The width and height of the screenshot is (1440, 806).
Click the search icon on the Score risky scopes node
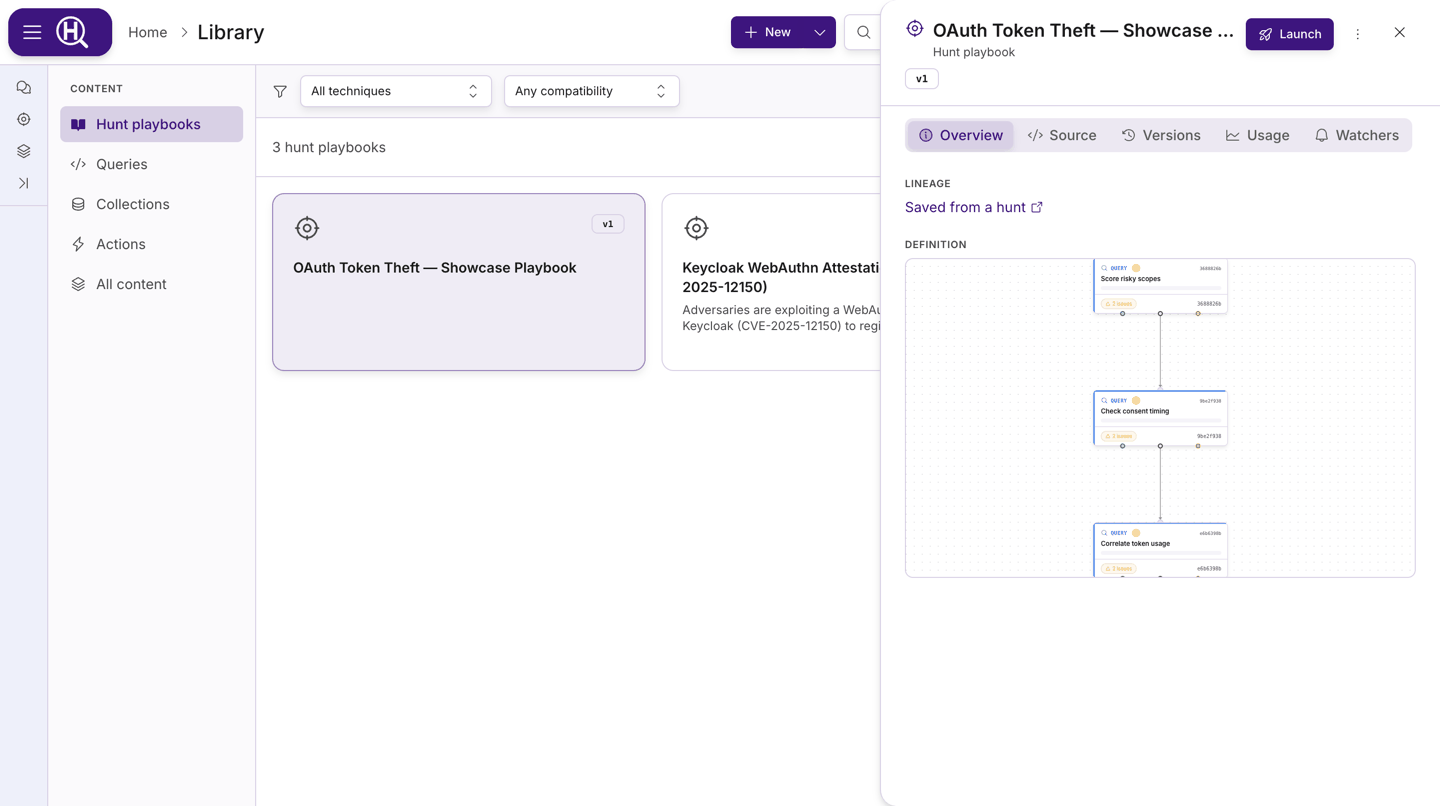[1104, 268]
